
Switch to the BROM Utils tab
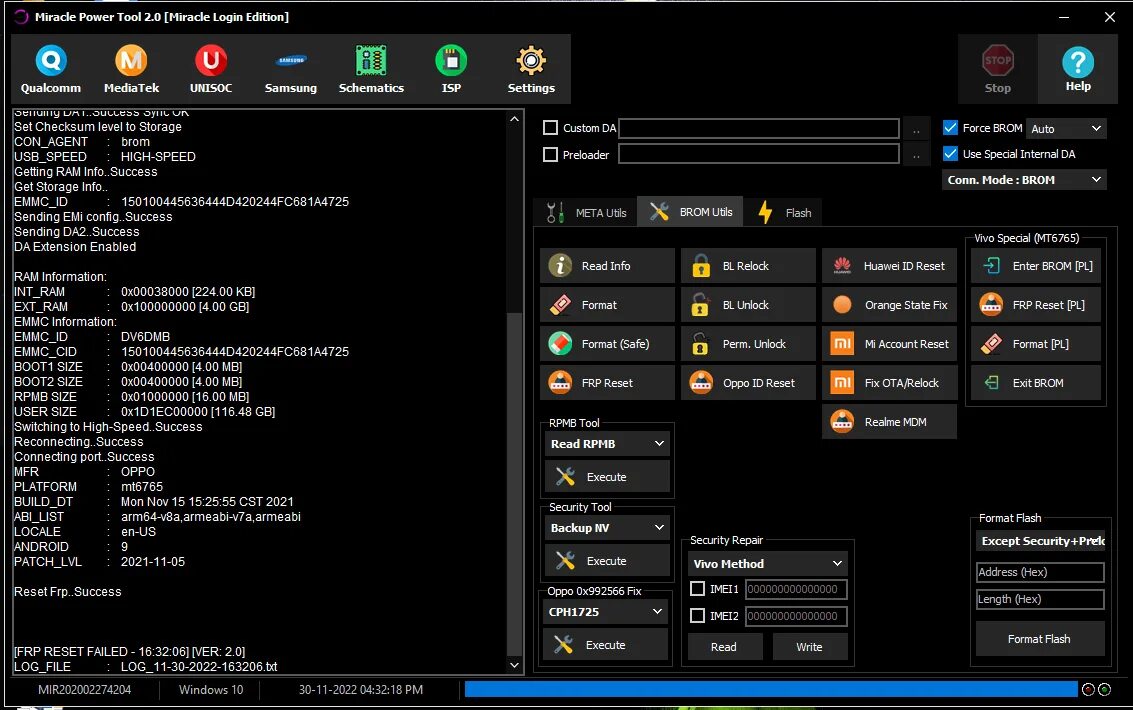690,212
